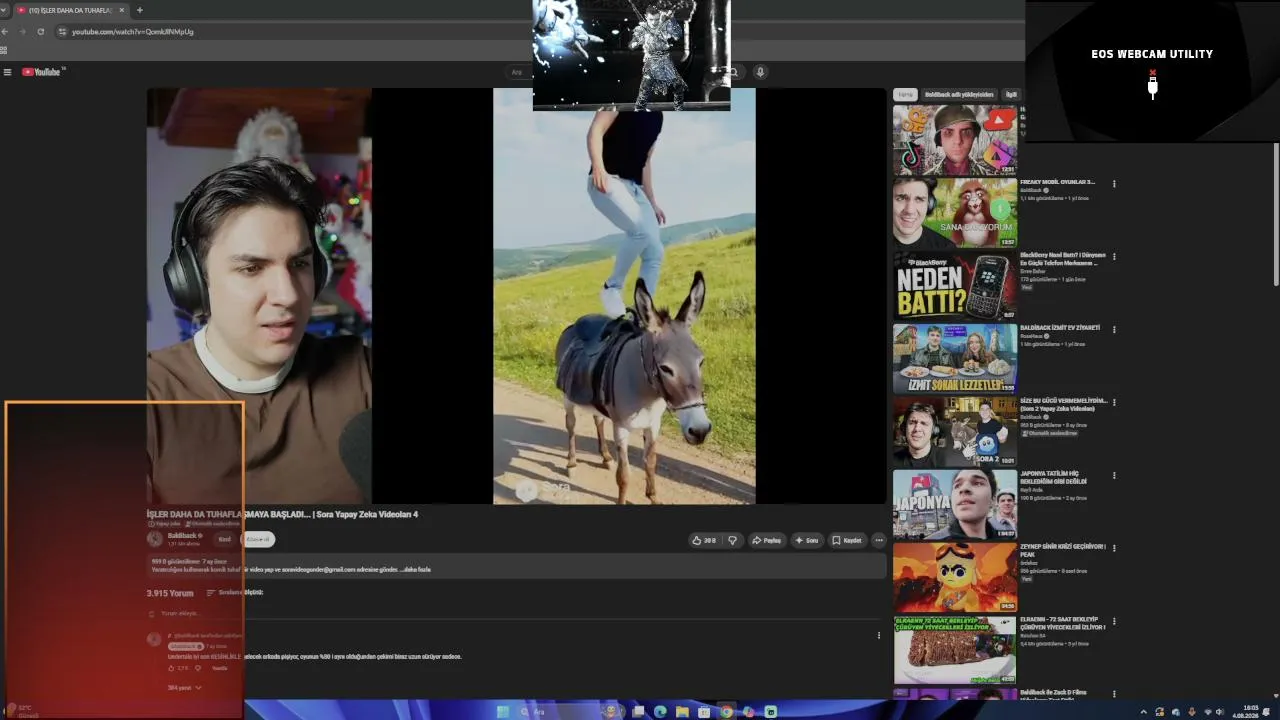The width and height of the screenshot is (1280, 720).
Task: Open options for the 72 saat bekleyip video
Action: (1114, 622)
